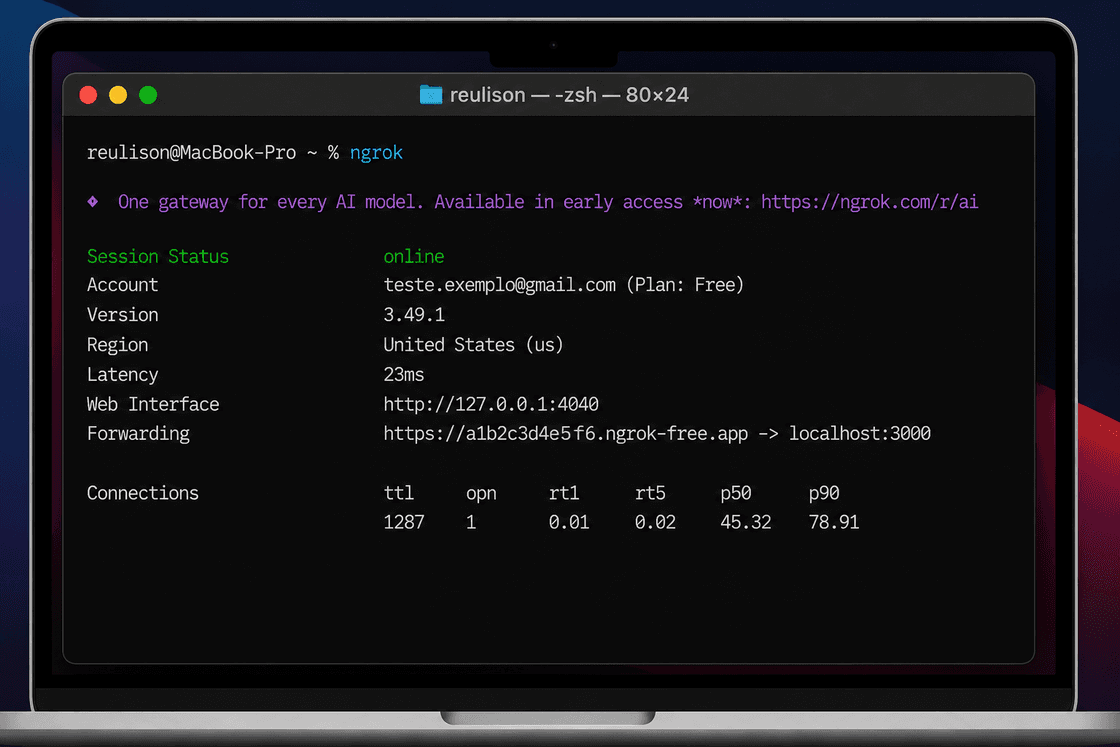Open the https://a1b2c3d4e5f6.ngrok-free.app forwarding URL
1120x747 pixels.
(x=566, y=433)
